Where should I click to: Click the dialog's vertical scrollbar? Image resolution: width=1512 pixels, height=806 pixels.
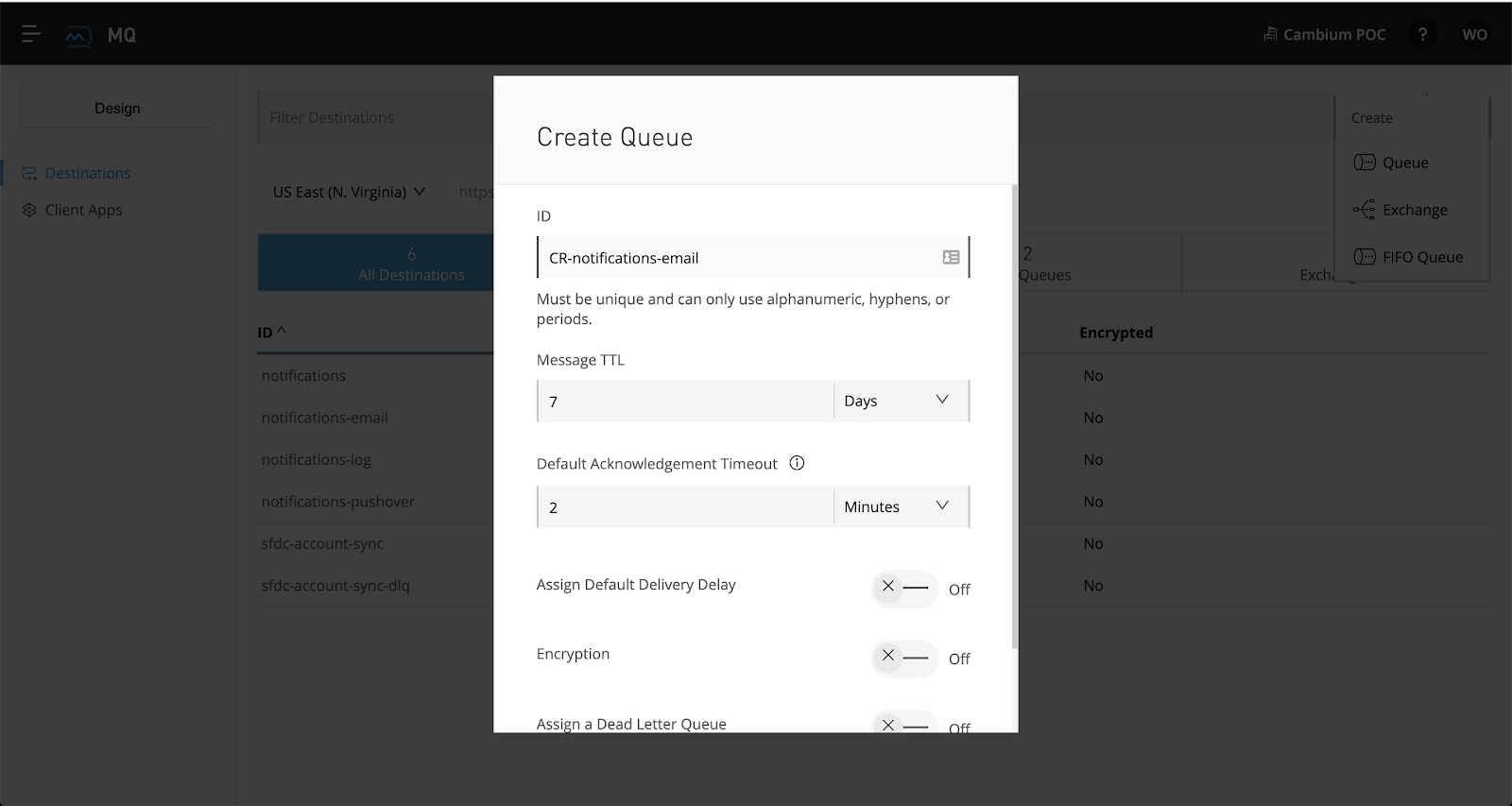[1015, 416]
